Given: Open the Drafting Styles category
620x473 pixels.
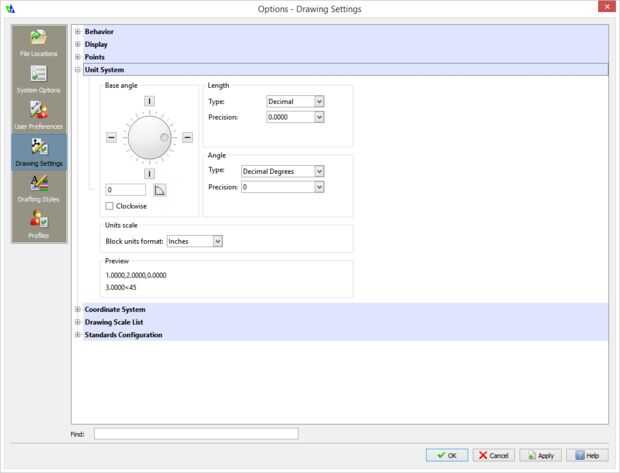Looking at the screenshot, I should tap(39, 188).
